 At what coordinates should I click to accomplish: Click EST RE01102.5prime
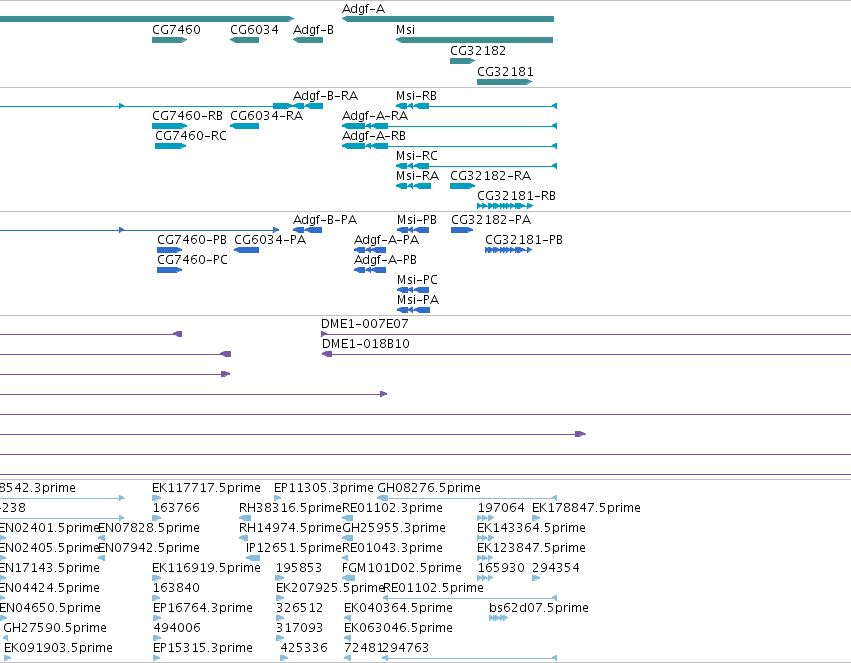(434, 588)
